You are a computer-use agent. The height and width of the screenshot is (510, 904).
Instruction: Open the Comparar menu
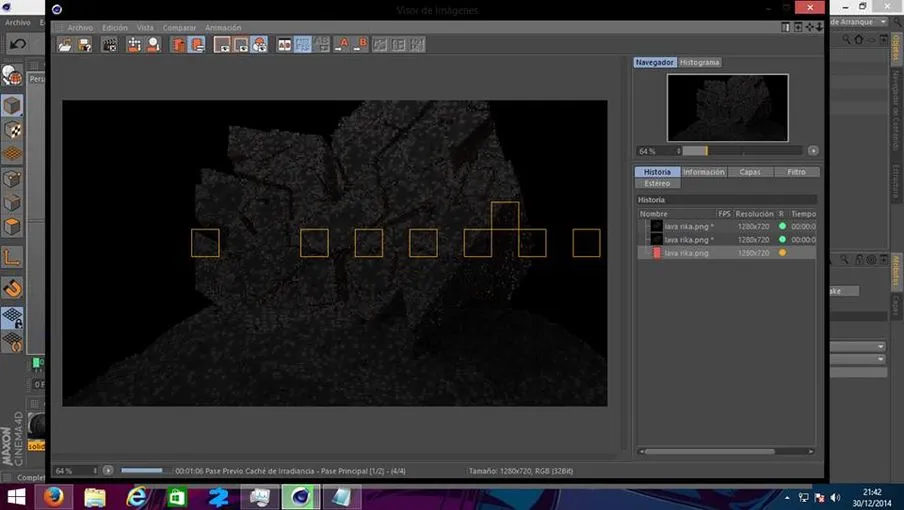tap(179, 28)
